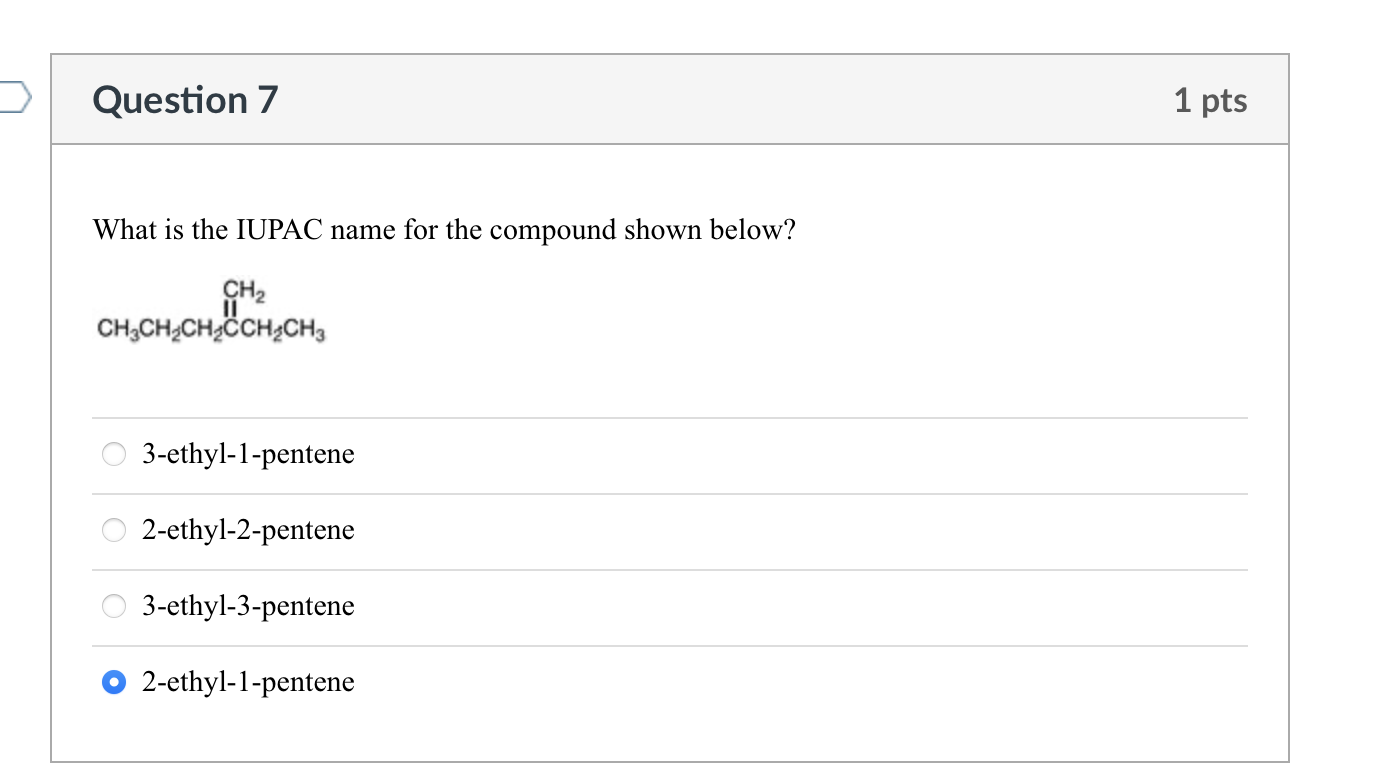
Task: Click the CH2CH3 right end of formula
Action: 285,329
